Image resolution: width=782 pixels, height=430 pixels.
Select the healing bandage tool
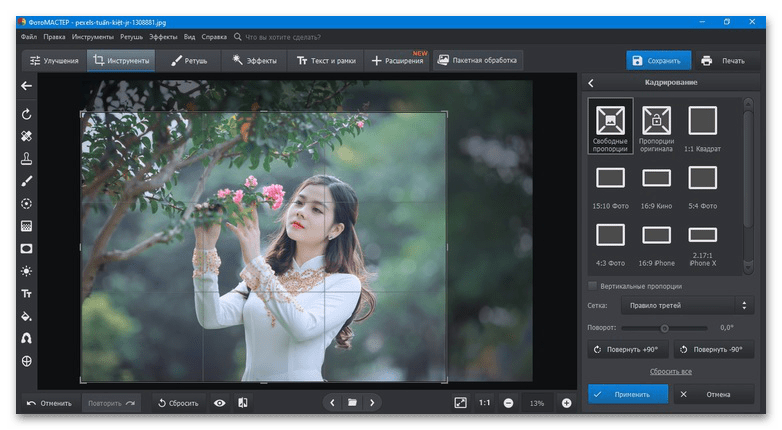pyautogui.click(x=26, y=136)
